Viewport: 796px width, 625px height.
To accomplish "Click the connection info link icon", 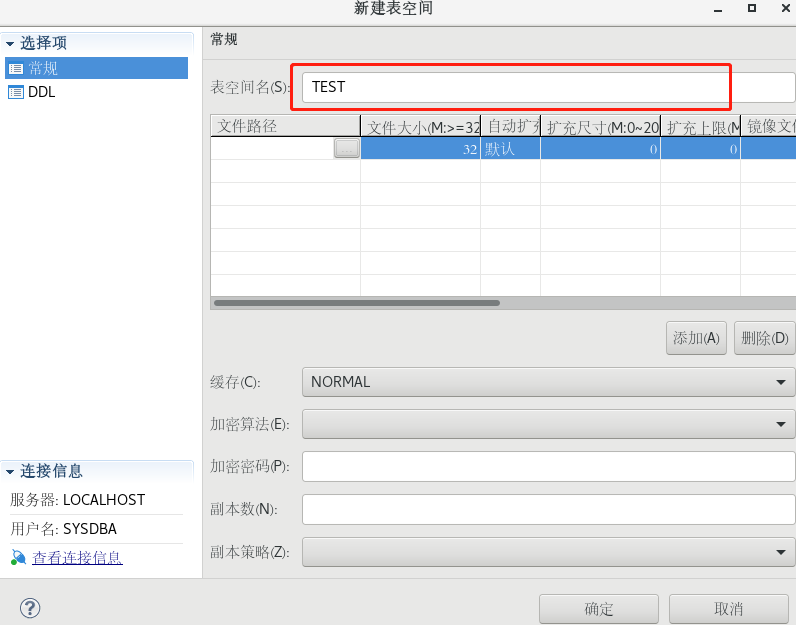I will tap(18, 557).
